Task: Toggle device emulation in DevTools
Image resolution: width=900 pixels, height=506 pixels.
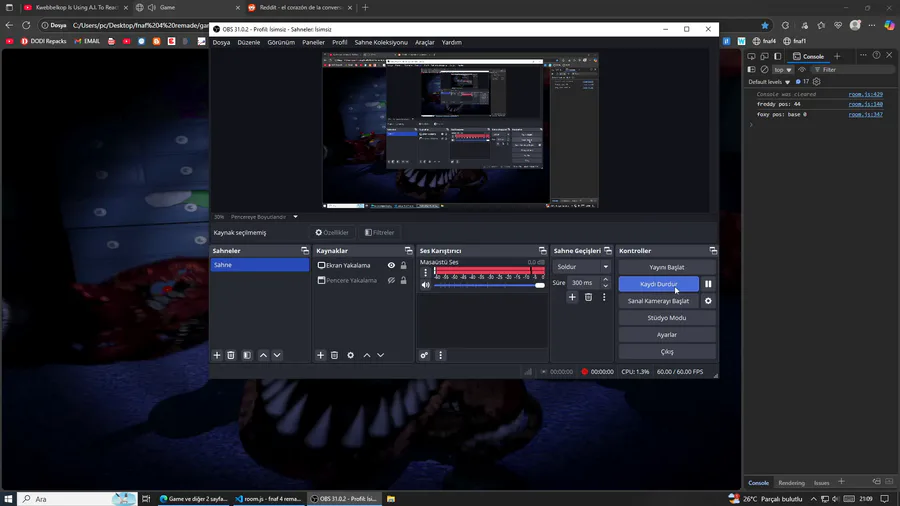Action: (765, 56)
